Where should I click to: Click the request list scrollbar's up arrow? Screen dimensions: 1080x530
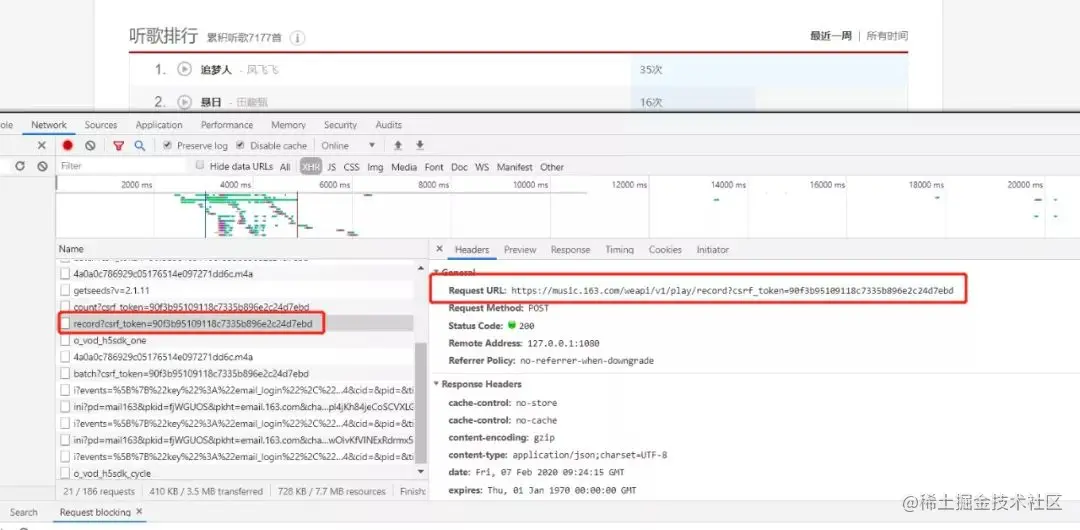pyautogui.click(x=421, y=267)
